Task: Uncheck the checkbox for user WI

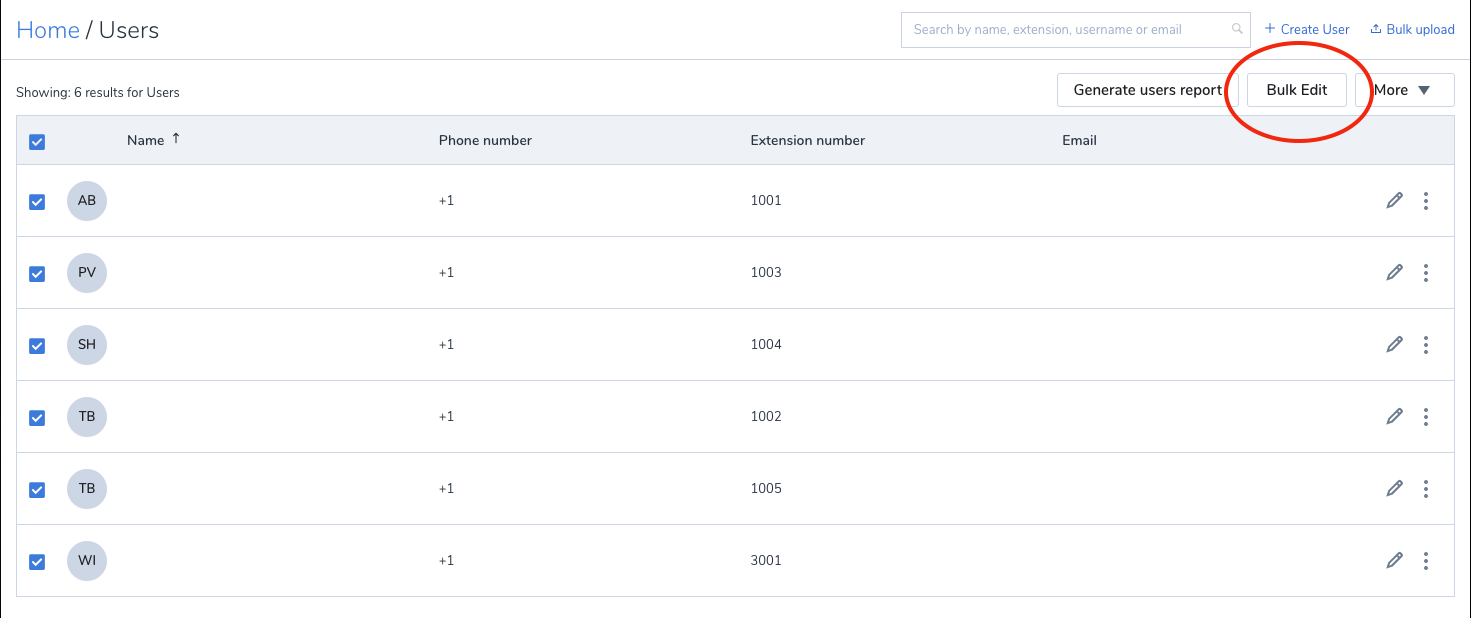Action: (37, 562)
